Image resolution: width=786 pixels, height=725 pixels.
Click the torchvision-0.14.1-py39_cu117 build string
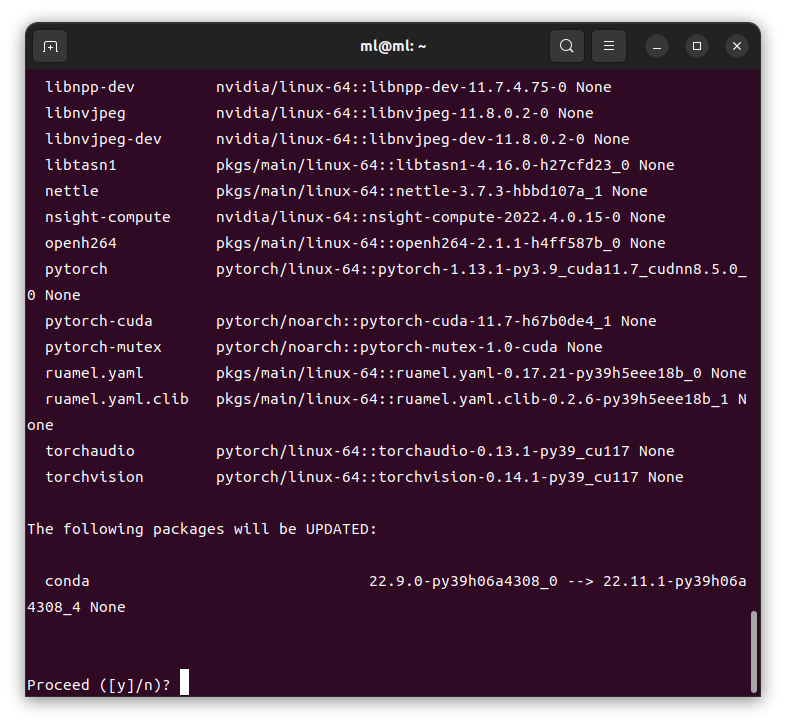coord(508,477)
